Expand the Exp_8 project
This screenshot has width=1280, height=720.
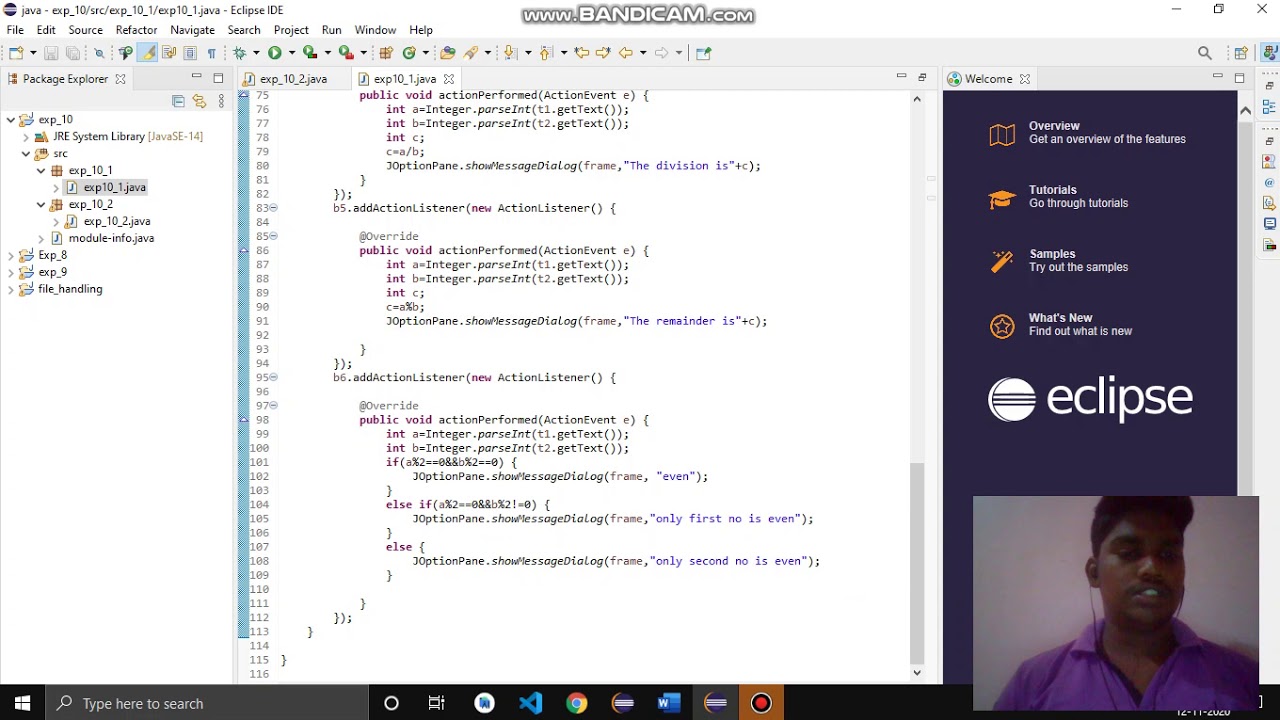pyautogui.click(x=11, y=256)
